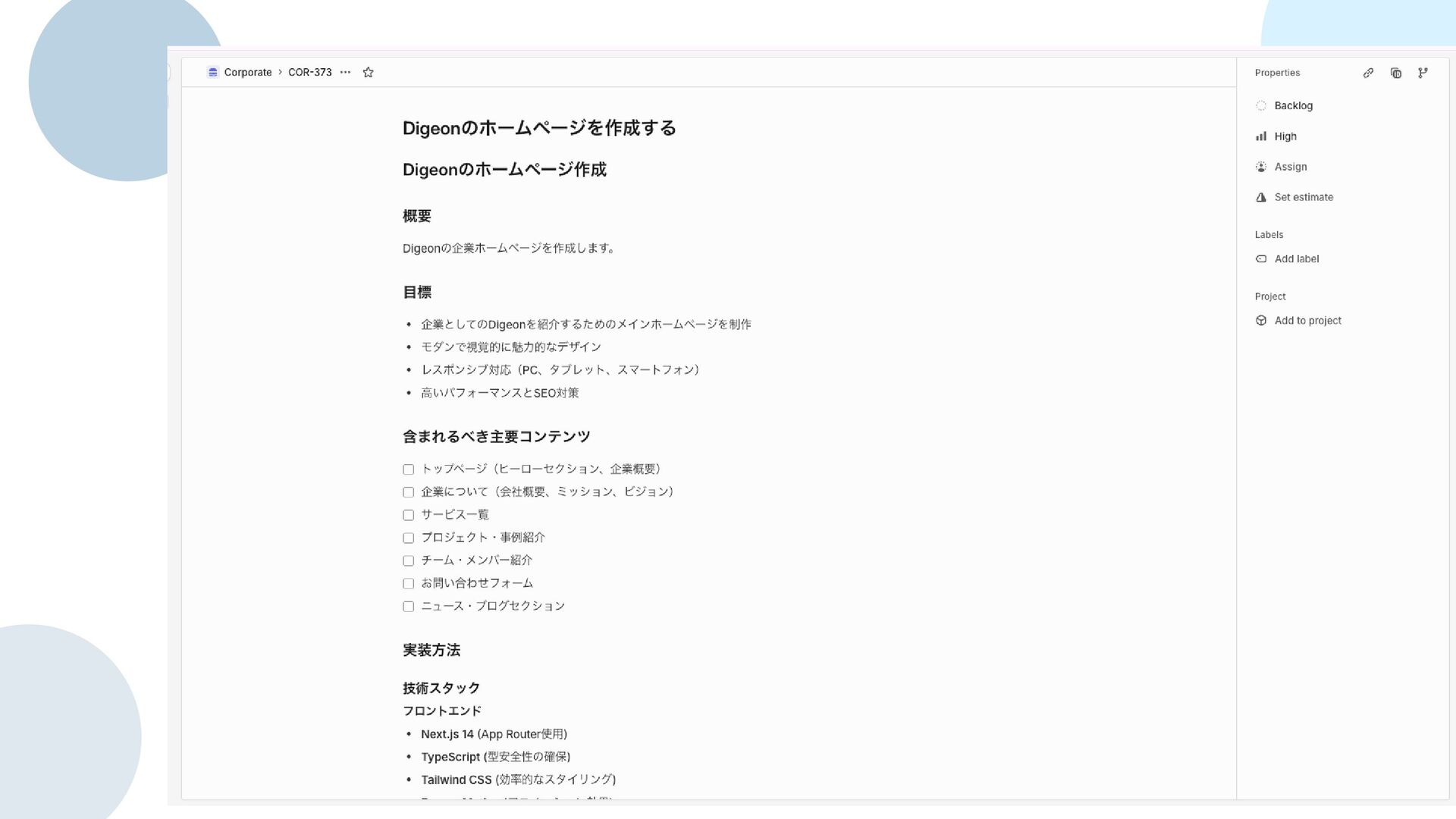The image size is (1456, 819).
Task: Click bullet Next.js 14 (App Router使用)
Action: pos(494,734)
